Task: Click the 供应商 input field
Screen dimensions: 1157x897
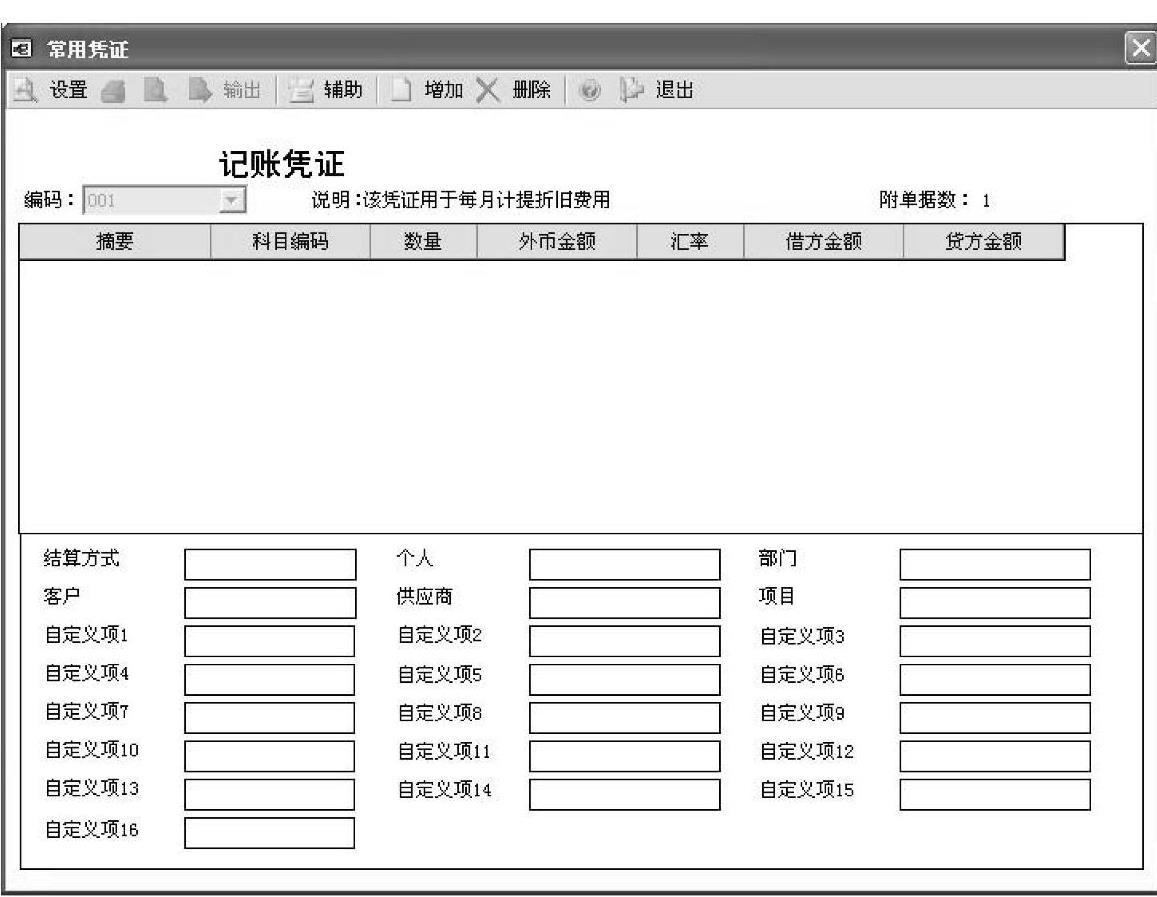Action: point(624,603)
